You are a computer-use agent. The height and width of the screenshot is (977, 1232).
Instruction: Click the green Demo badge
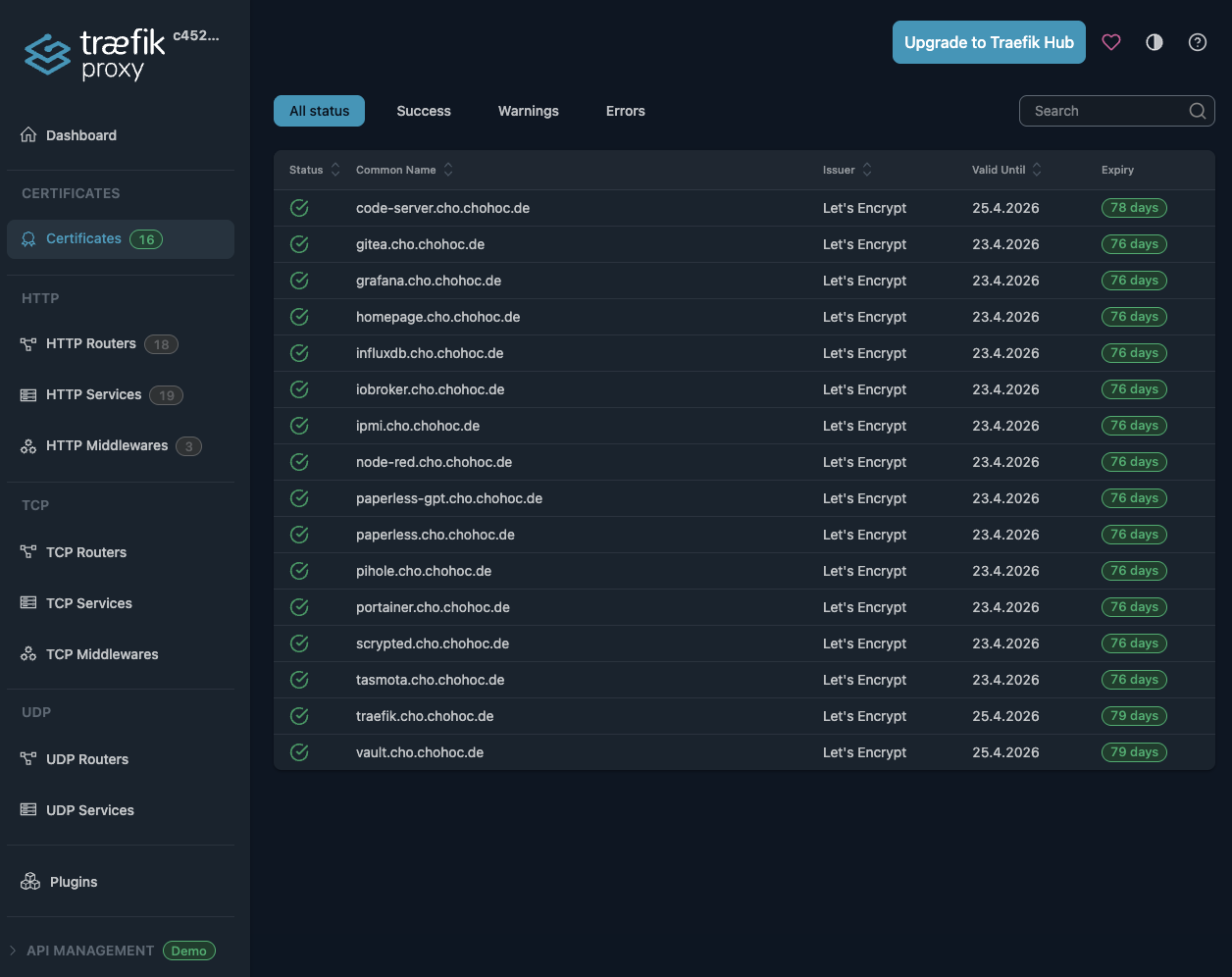tap(189, 951)
